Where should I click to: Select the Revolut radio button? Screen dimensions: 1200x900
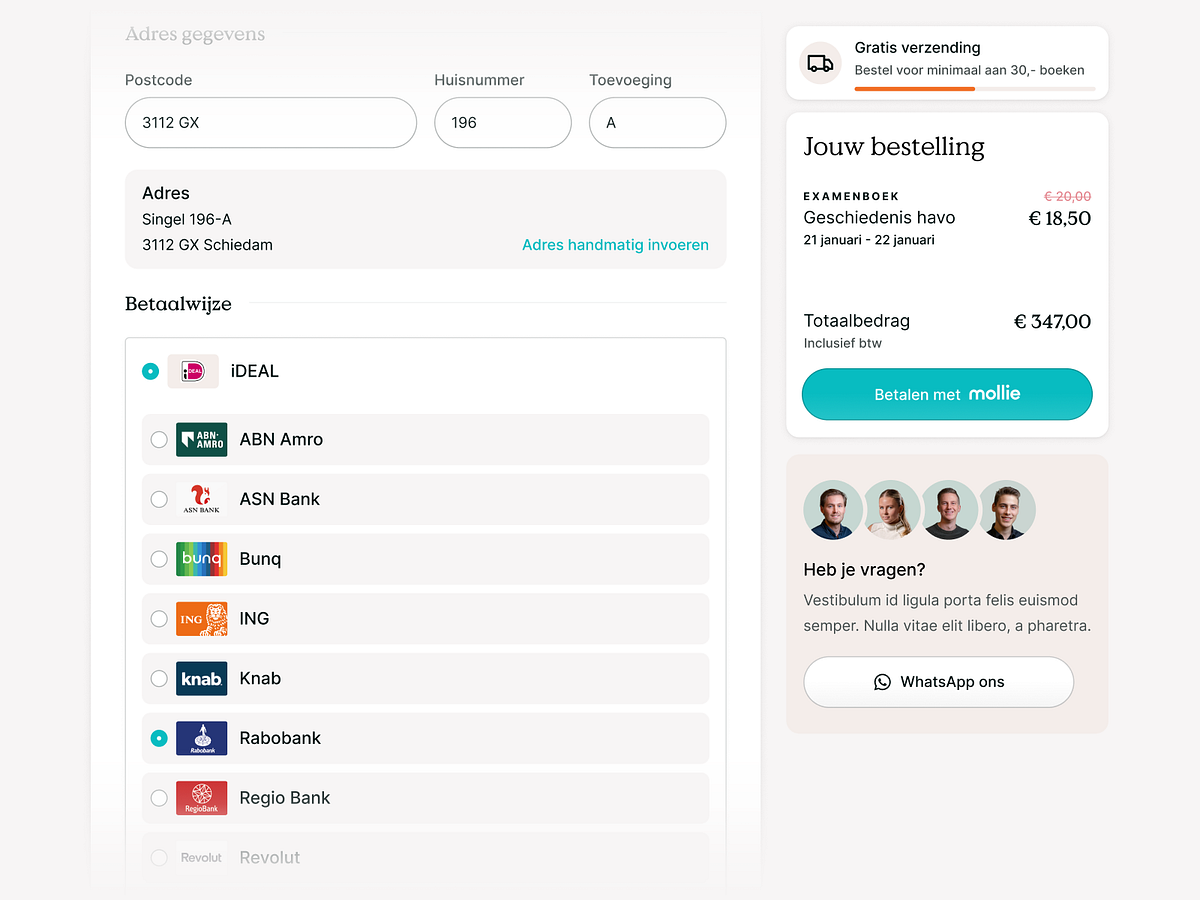[x=158, y=857]
